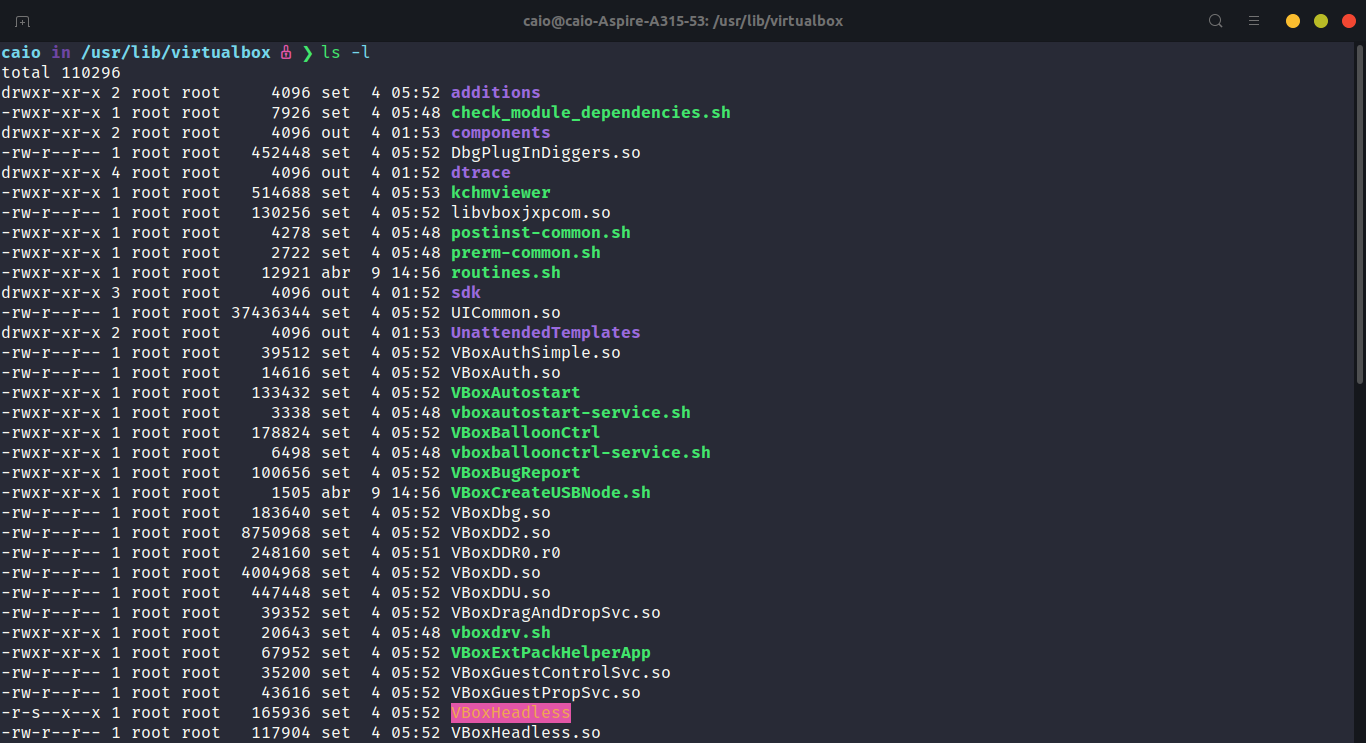This screenshot has width=1366, height=743.
Task: Click the size value 4004968
Action: 276,572
